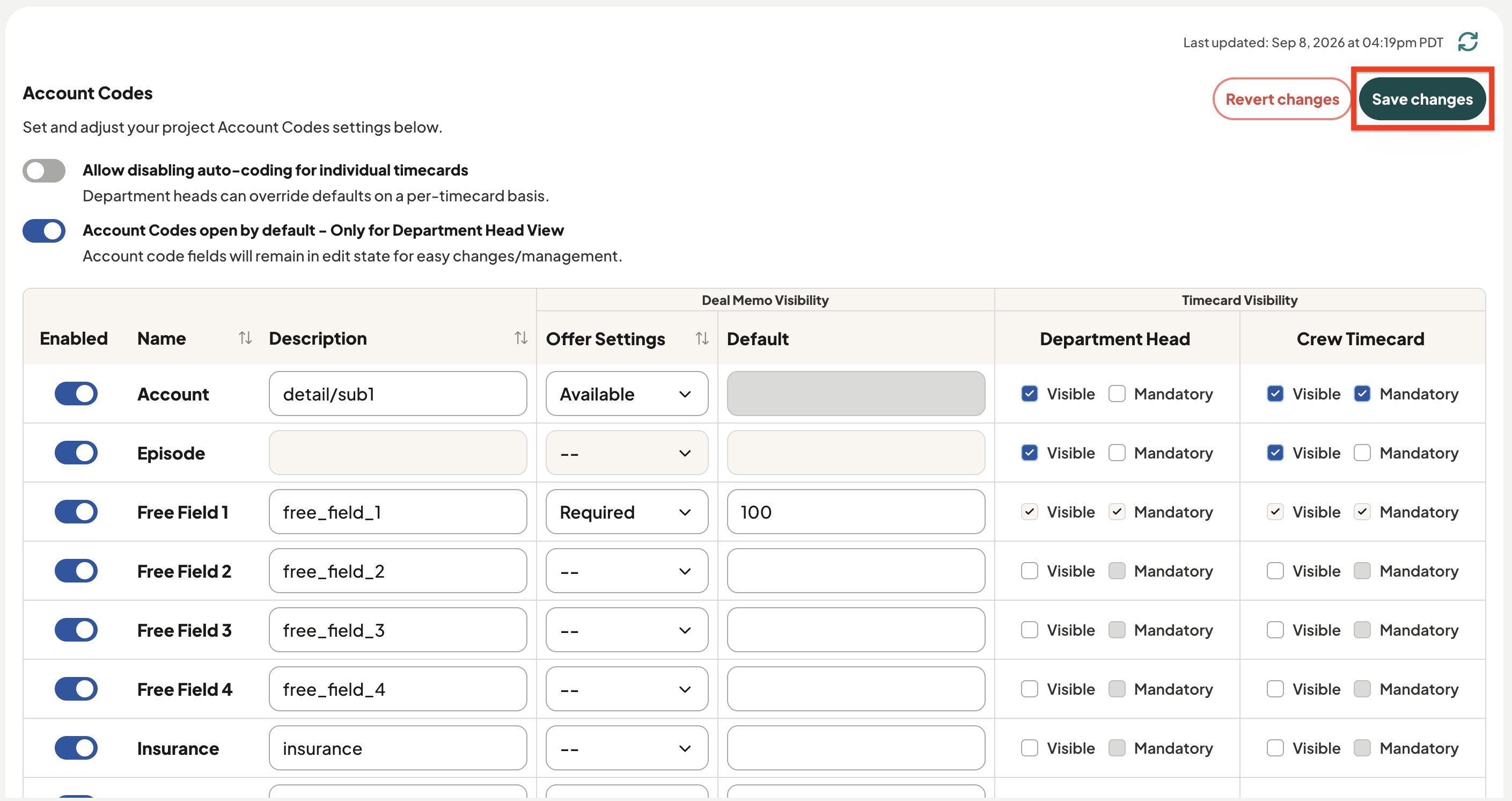1512x801 pixels.
Task: Open Free Field 4 Offer Settings dropdown
Action: click(x=626, y=689)
